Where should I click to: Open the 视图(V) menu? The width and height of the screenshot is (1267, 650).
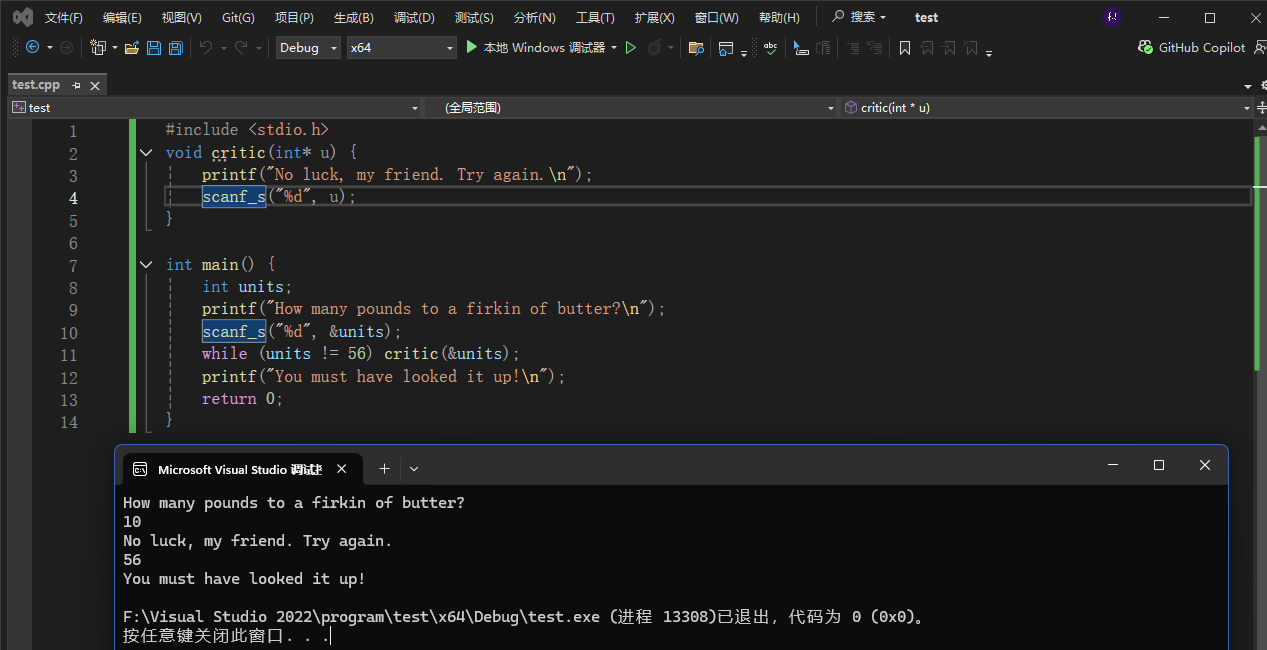[x=181, y=17]
